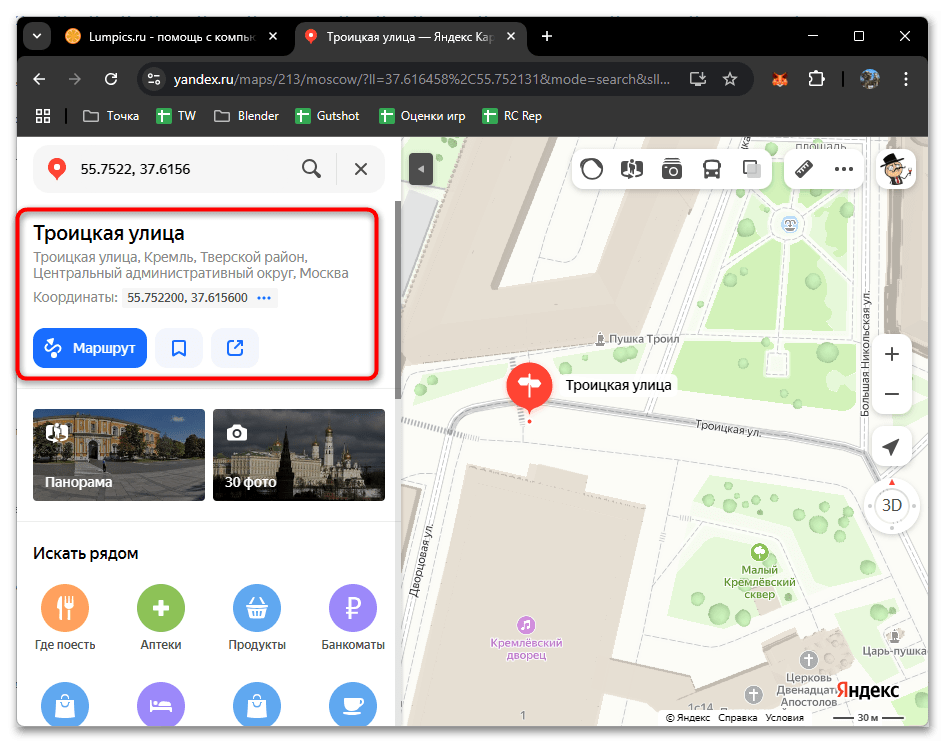This screenshot has height=743, width=945.
Task: Open the map layers switcher
Action: tap(752, 169)
